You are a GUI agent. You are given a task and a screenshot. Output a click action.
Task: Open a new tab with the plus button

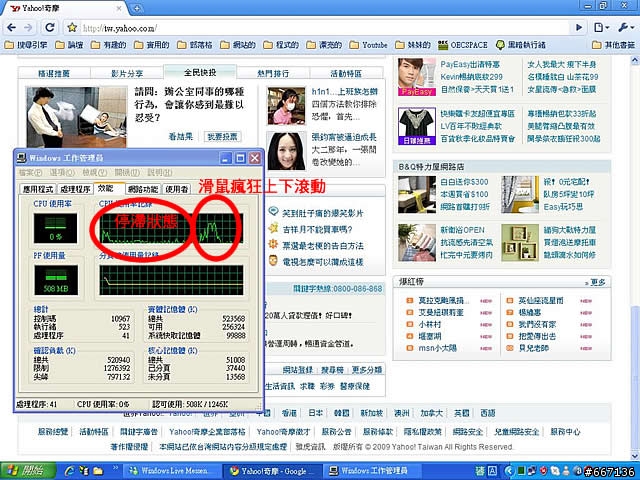137,8
